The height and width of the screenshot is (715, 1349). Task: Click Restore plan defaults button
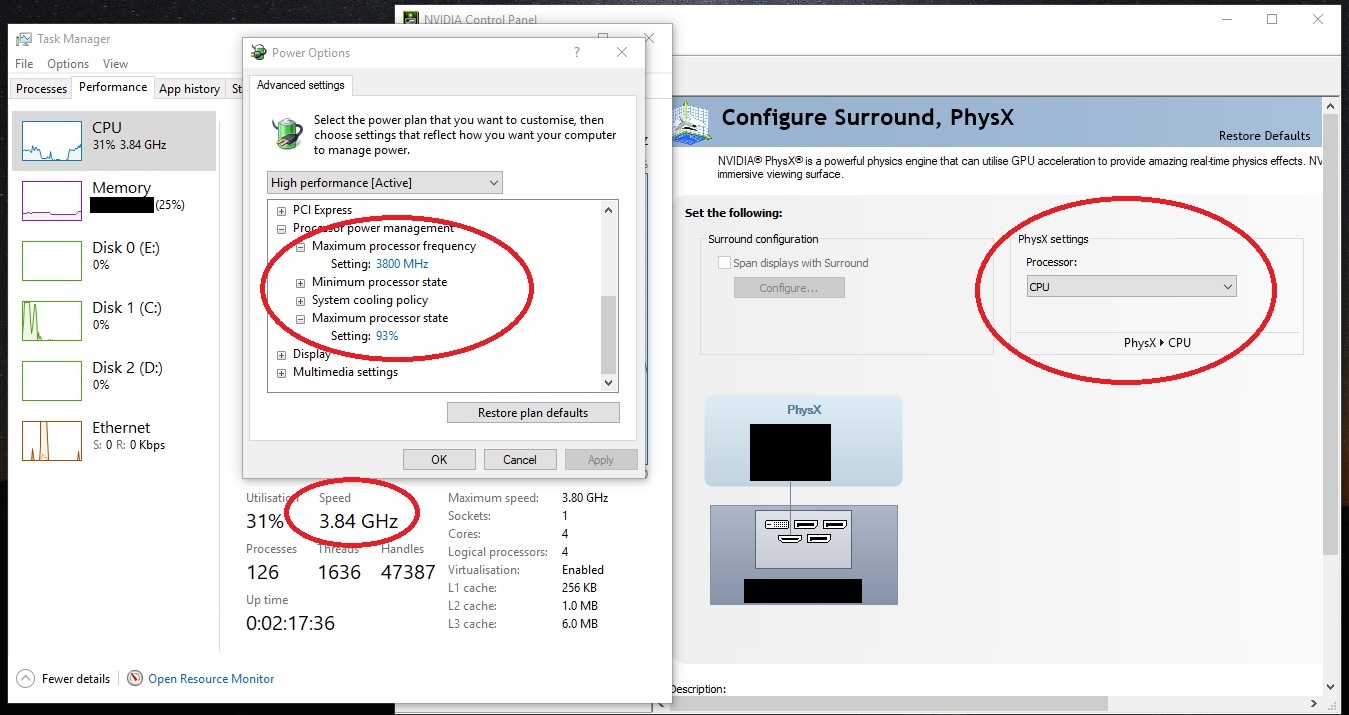coord(533,413)
